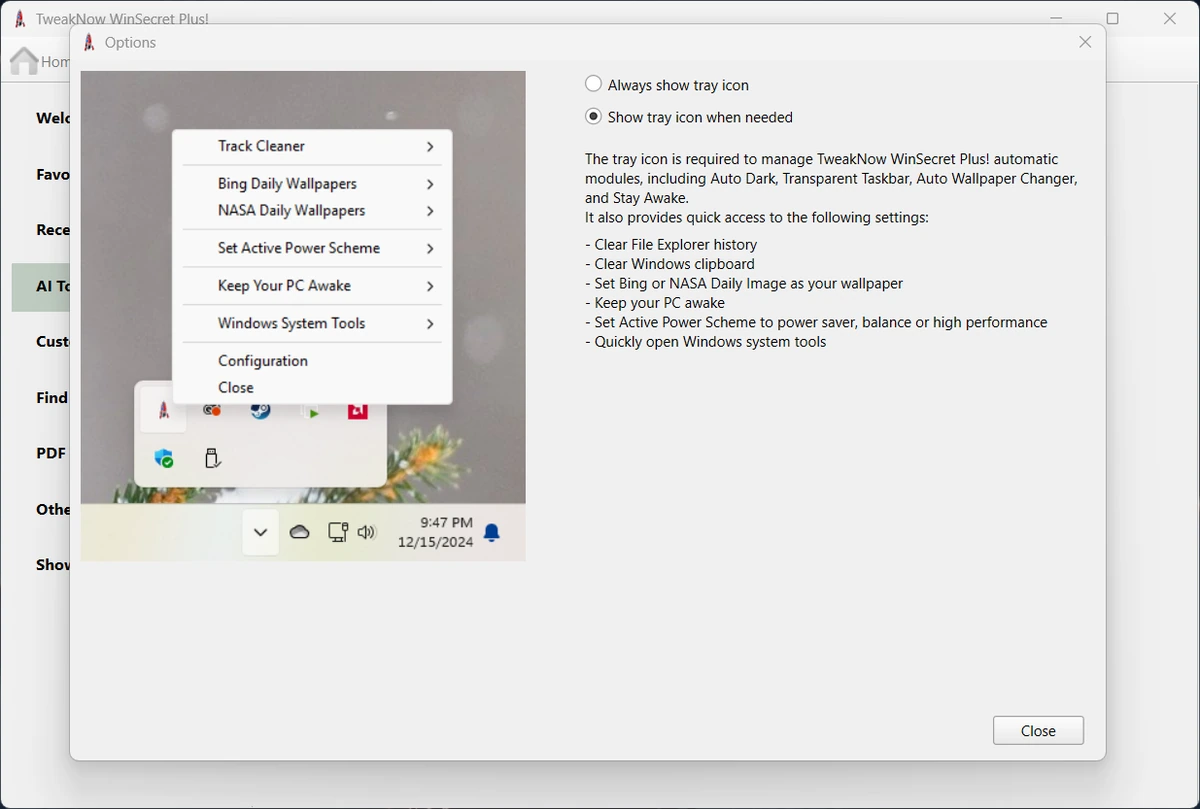Image resolution: width=1200 pixels, height=809 pixels.
Task: Minimize the TweakNow WinSecret Plus main window
Action: coord(1056,19)
